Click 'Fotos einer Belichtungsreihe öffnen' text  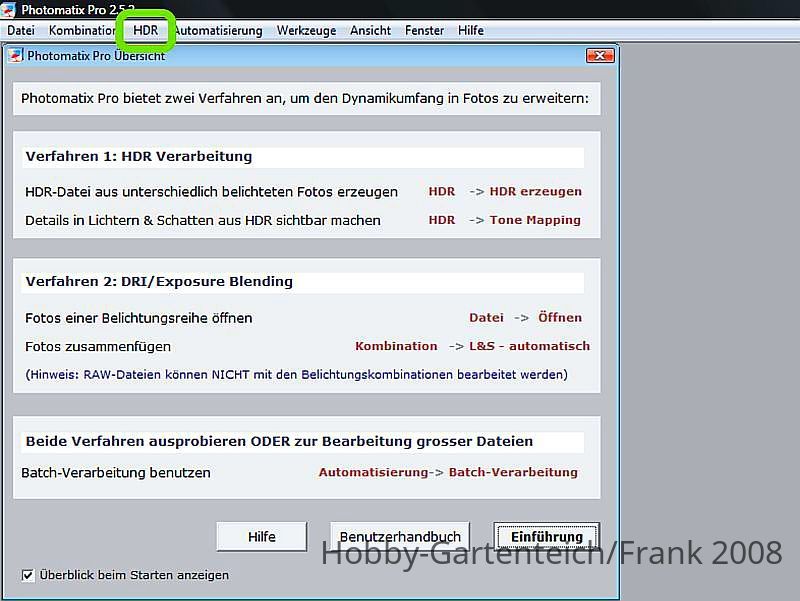139,318
